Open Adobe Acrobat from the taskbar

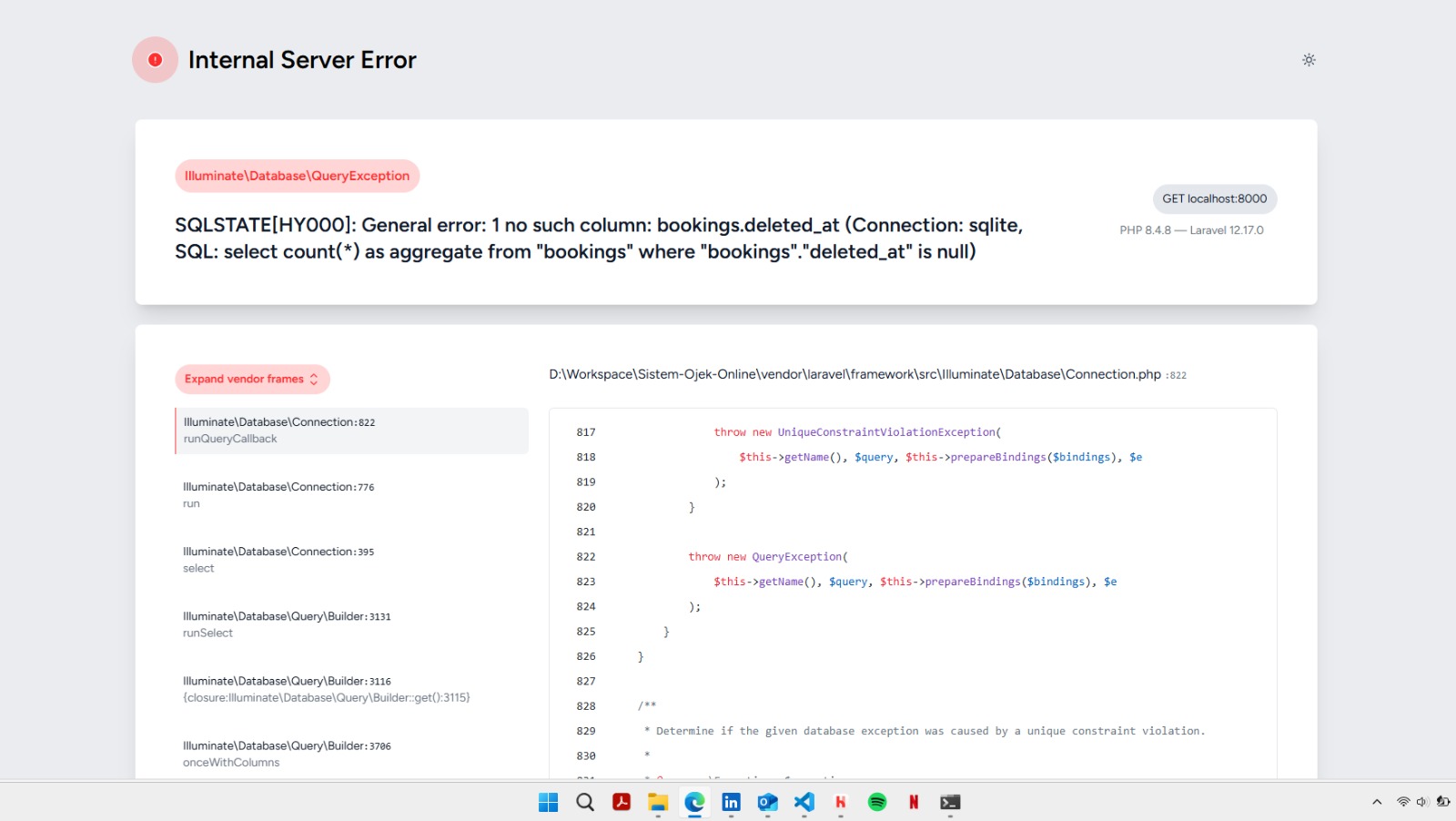[622, 802]
